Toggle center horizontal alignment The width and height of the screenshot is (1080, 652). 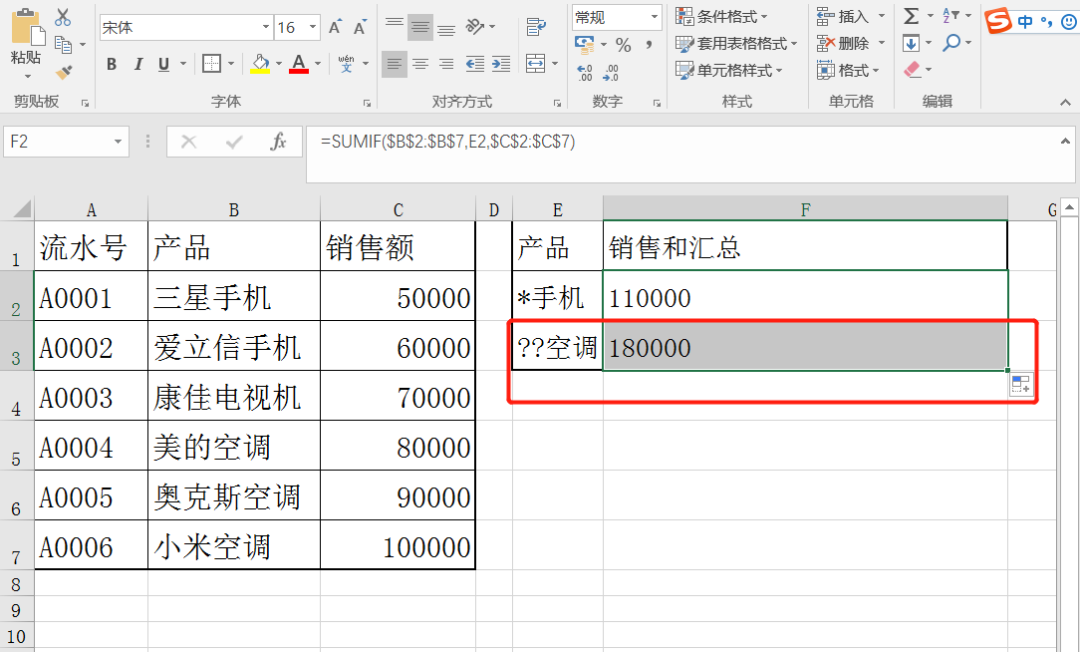[x=421, y=64]
